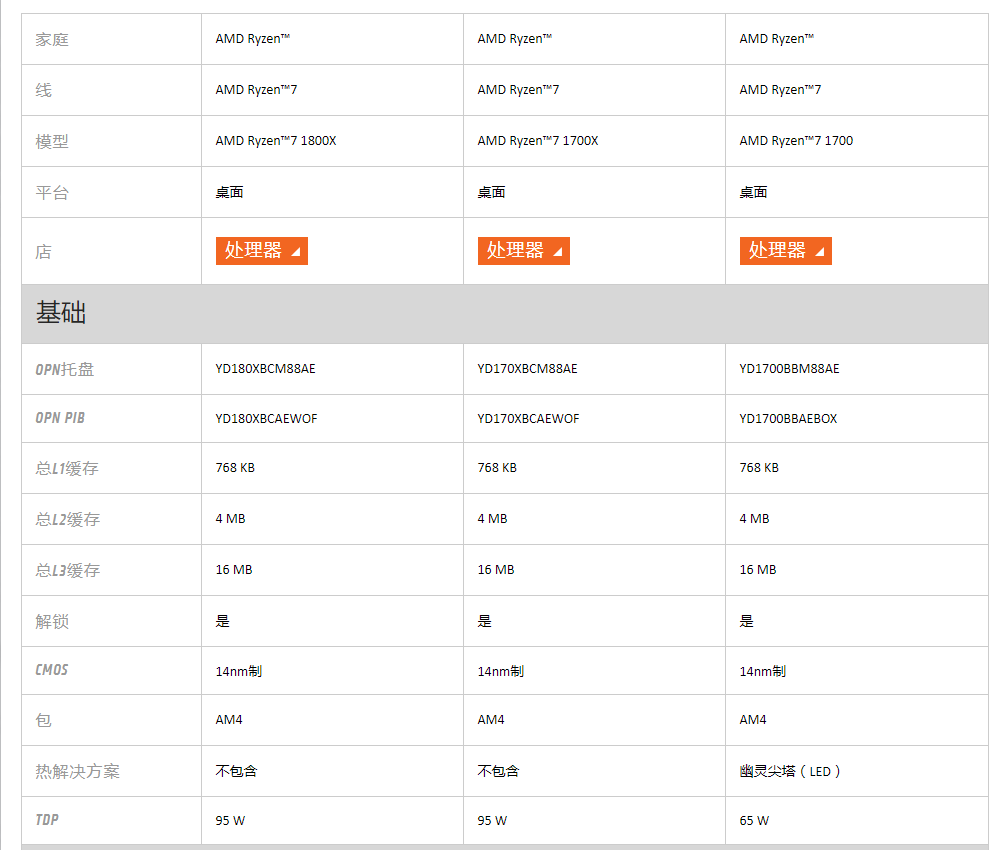Click the 包 row label
The height and width of the screenshot is (850, 996).
43,720
